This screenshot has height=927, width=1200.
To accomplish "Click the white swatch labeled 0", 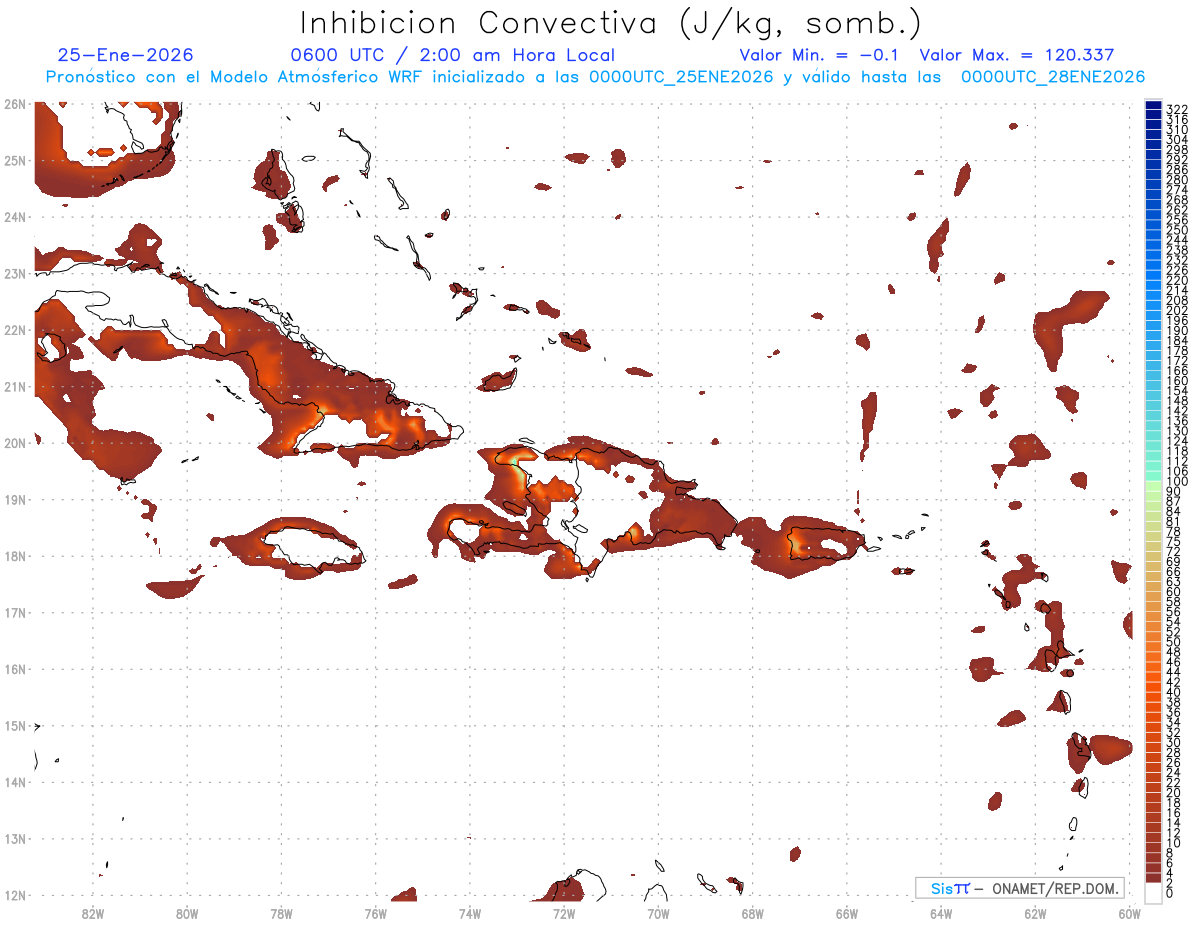I will [1154, 892].
